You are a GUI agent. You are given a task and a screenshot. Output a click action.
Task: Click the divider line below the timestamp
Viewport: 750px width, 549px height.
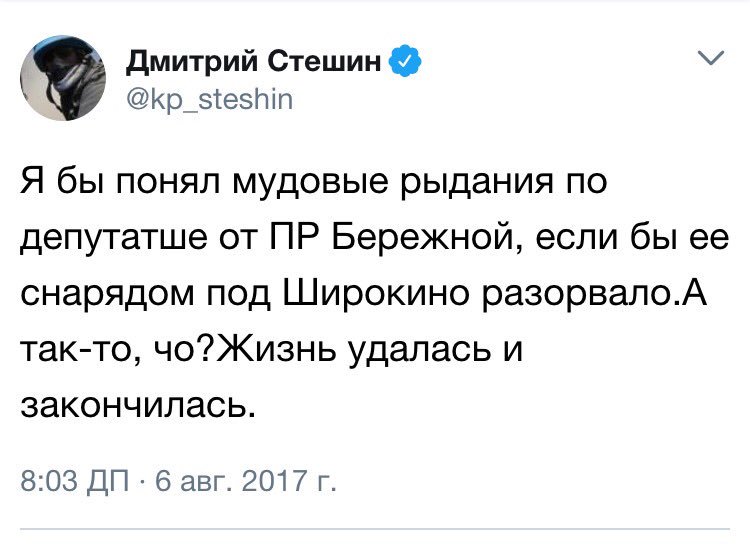375,529
